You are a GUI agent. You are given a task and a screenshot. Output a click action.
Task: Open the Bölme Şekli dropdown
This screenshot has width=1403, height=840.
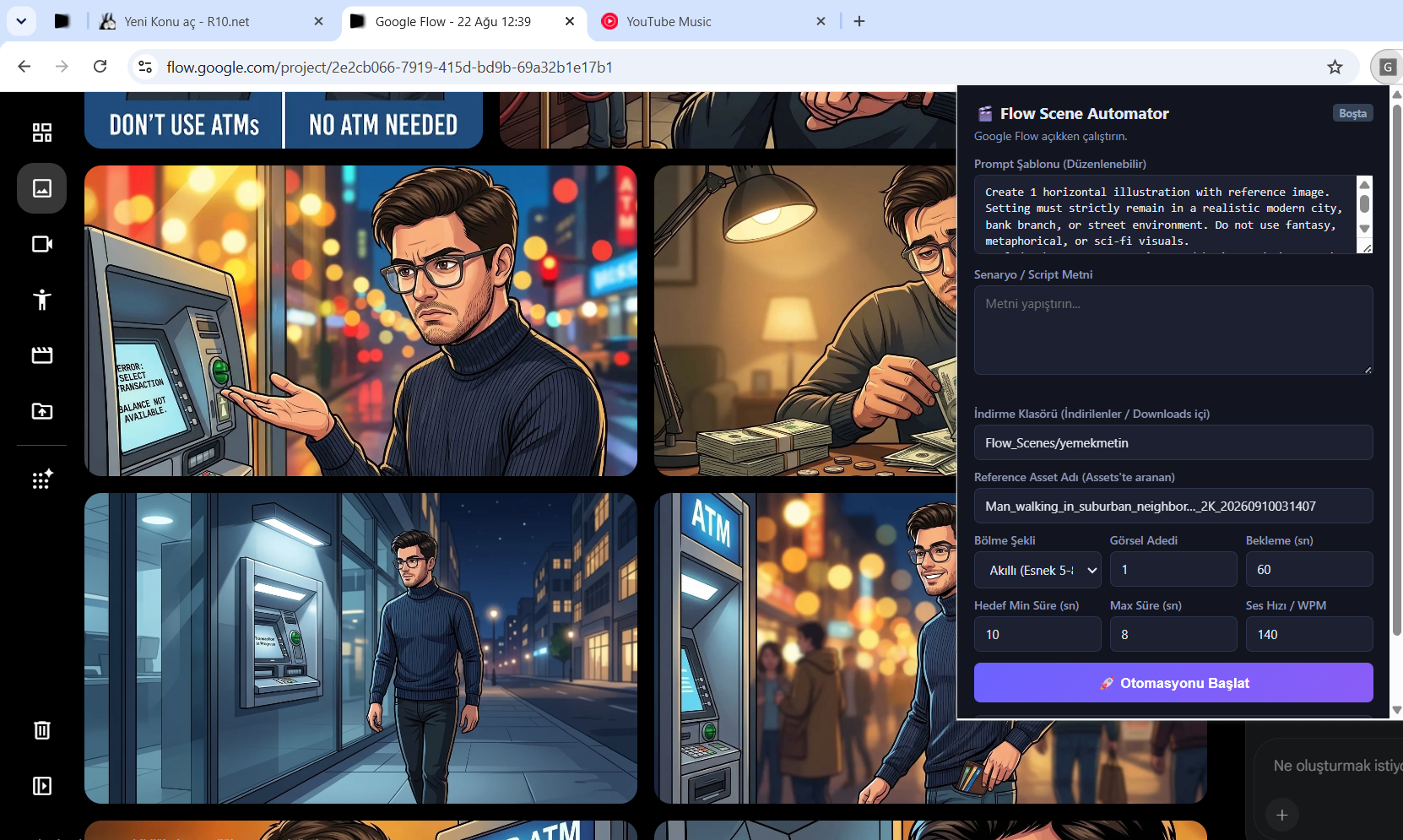1037,570
